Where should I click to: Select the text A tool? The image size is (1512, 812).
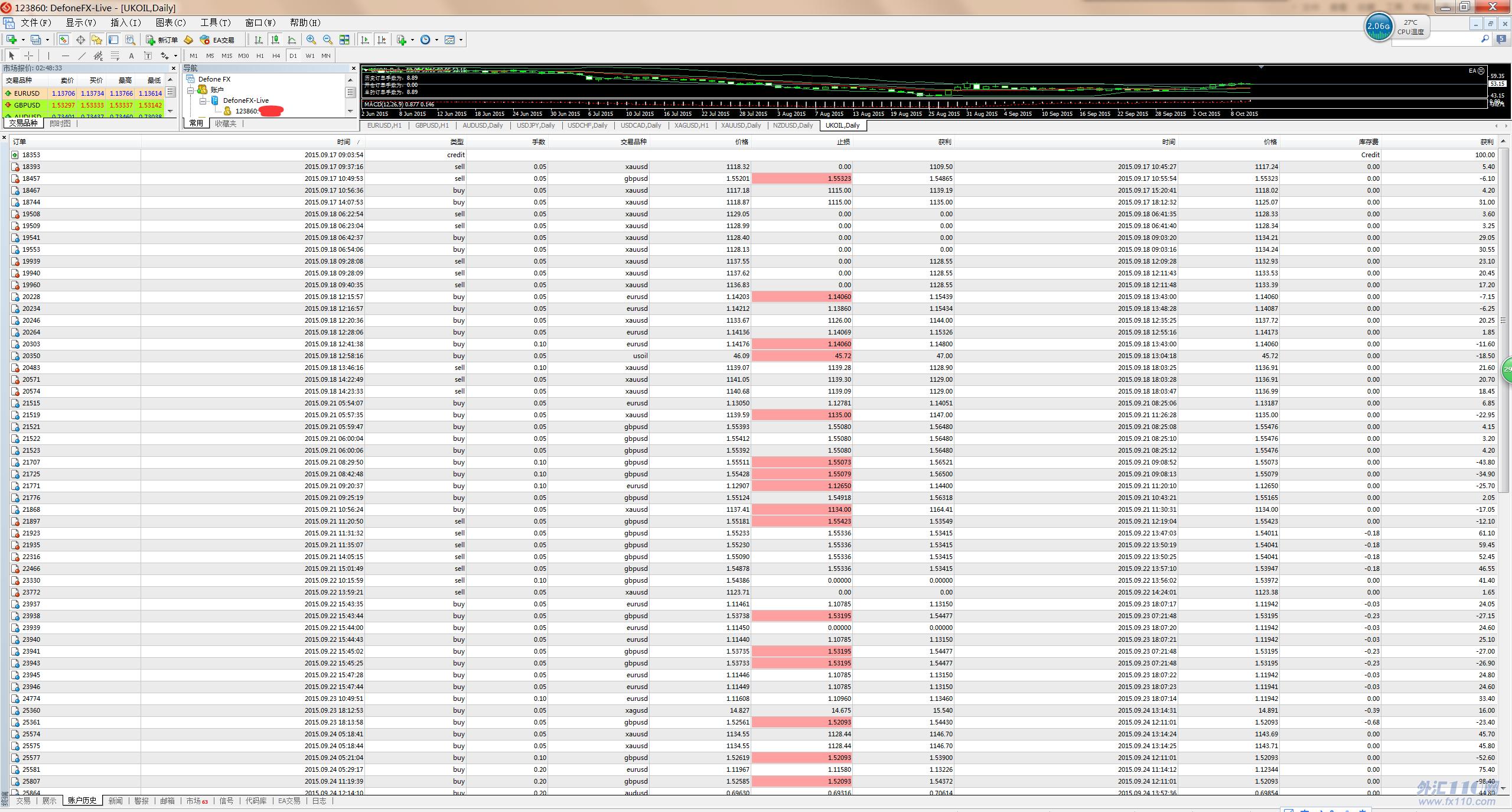131,56
